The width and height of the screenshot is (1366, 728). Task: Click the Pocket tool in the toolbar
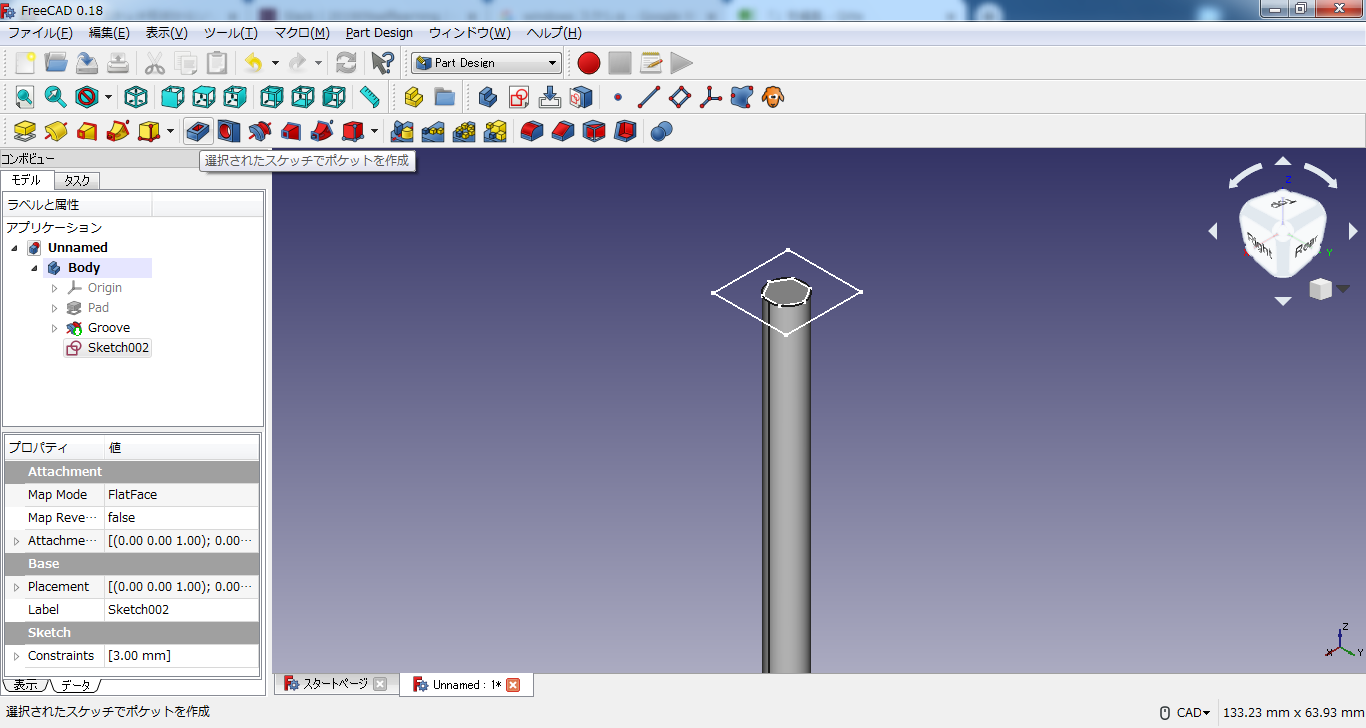198,131
